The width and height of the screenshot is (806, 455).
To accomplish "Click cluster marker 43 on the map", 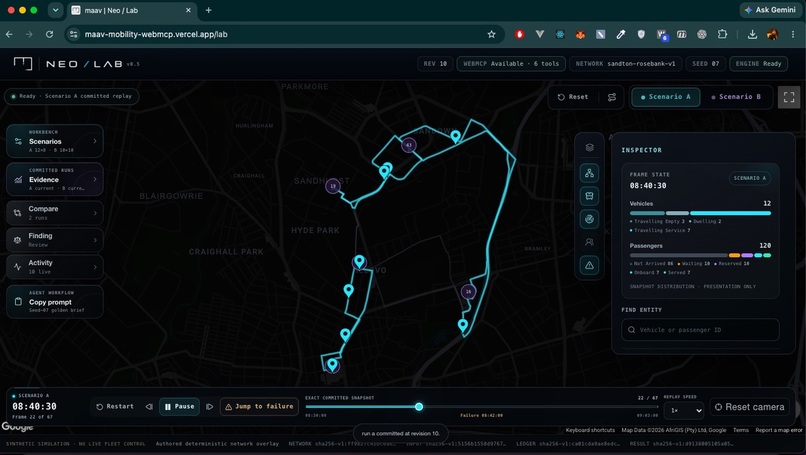I will [409, 145].
